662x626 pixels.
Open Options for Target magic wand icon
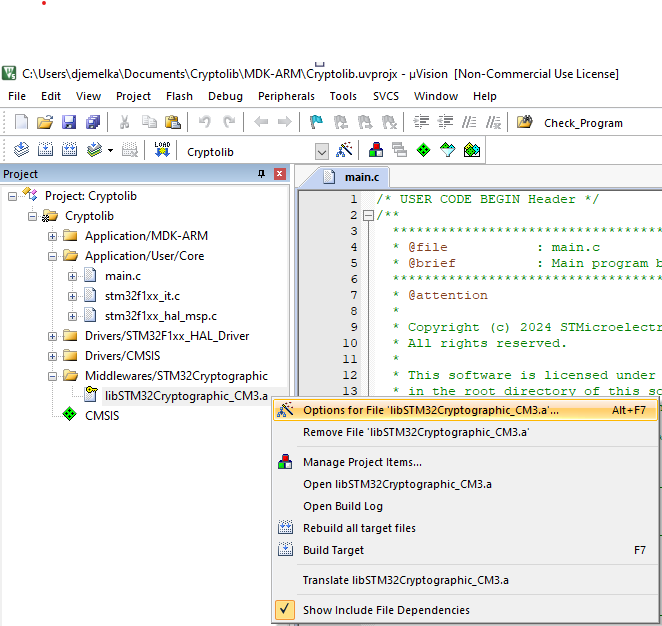(344, 149)
